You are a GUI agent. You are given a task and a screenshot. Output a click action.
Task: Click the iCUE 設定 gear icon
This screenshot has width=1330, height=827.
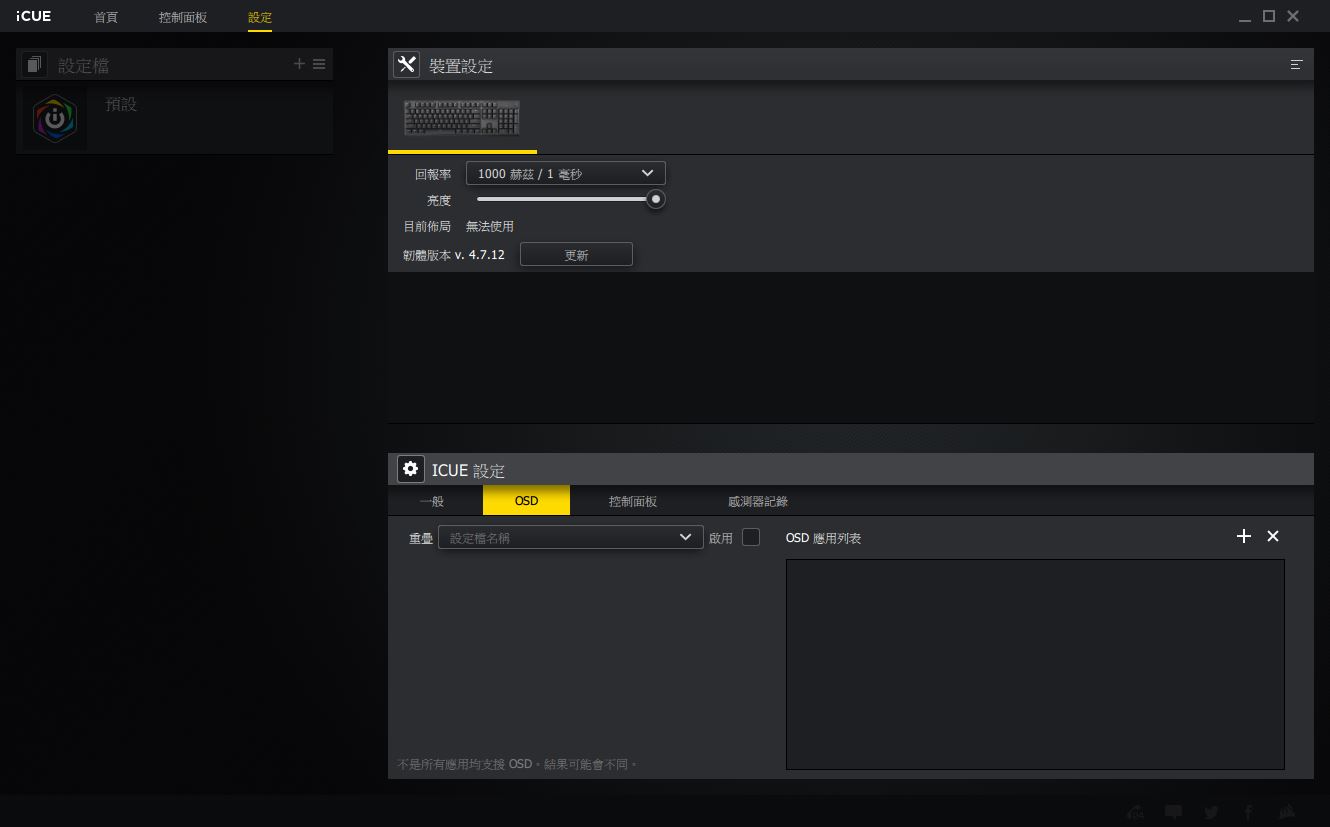pyautogui.click(x=410, y=469)
